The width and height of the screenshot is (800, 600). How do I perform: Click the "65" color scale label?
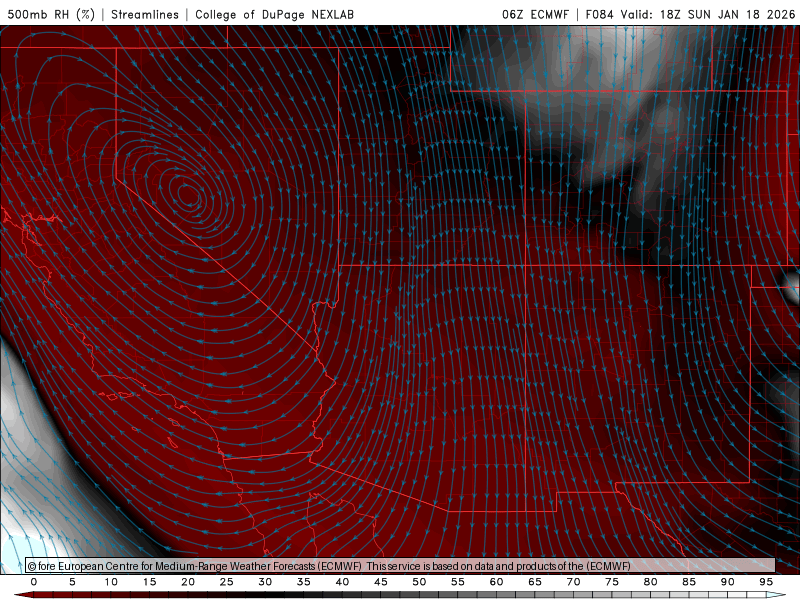pyautogui.click(x=535, y=582)
